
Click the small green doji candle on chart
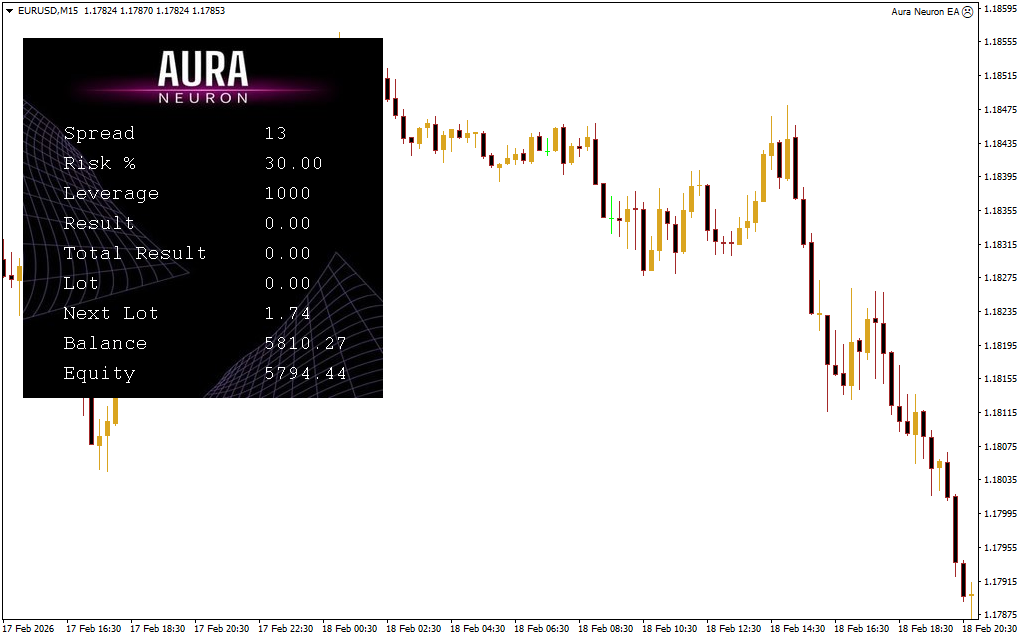611,217
